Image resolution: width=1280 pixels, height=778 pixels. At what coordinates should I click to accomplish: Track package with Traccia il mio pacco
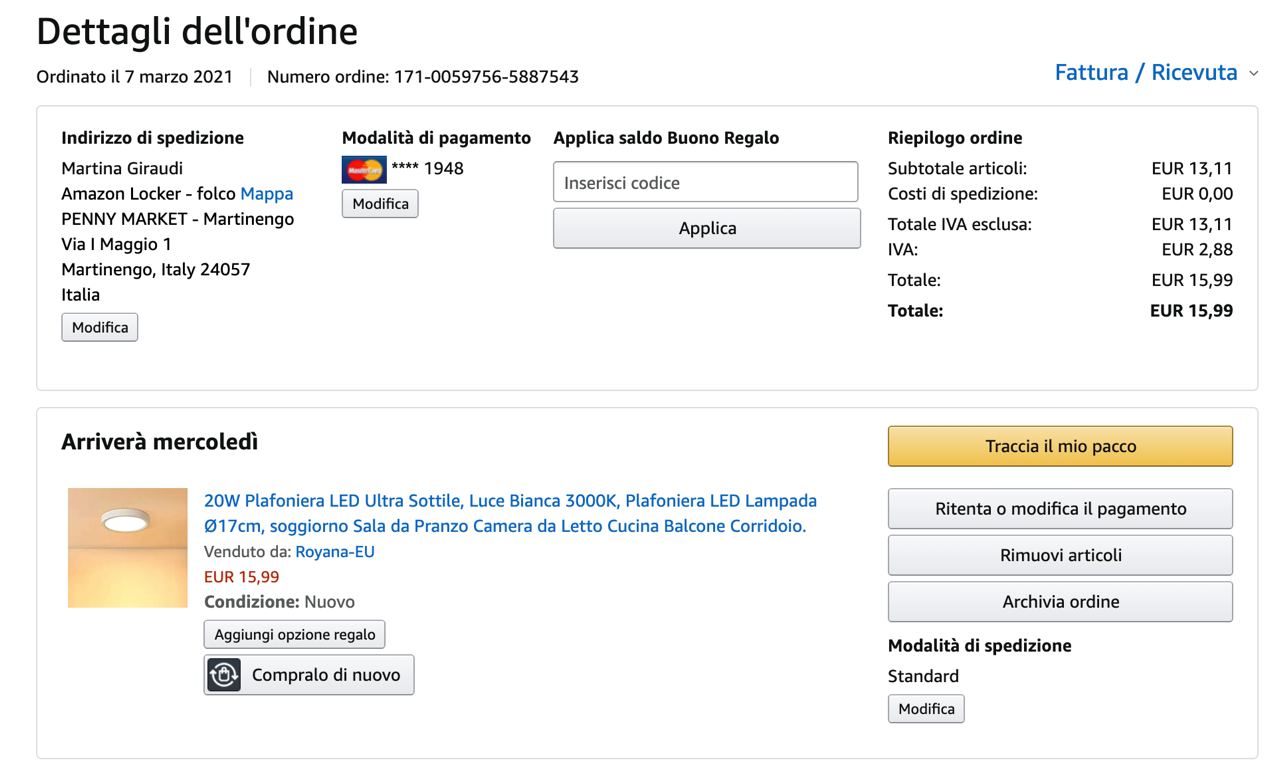(x=1060, y=447)
